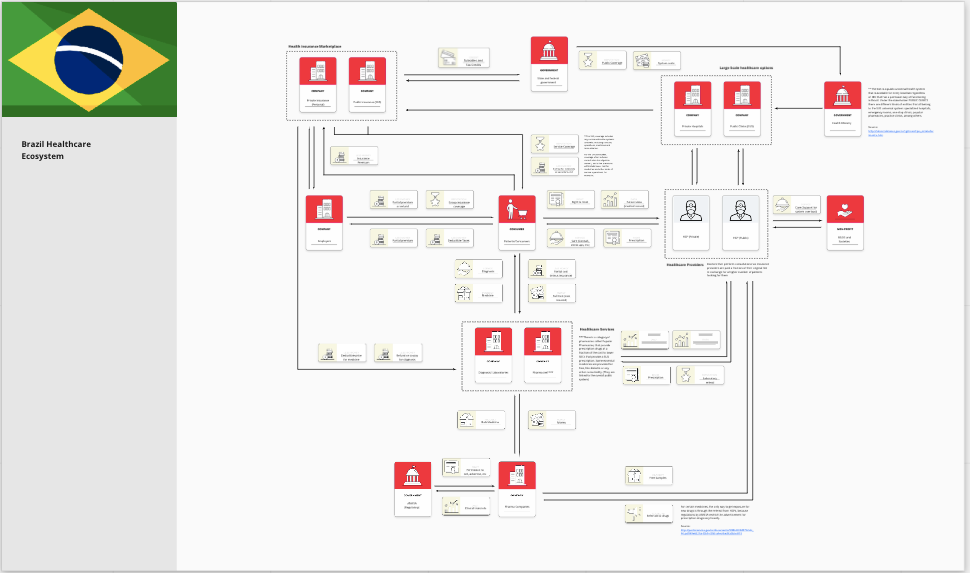Select the Brazil Healthcare Ecosystem title text
Image resolution: width=970 pixels, height=573 pixels.
click(56, 150)
